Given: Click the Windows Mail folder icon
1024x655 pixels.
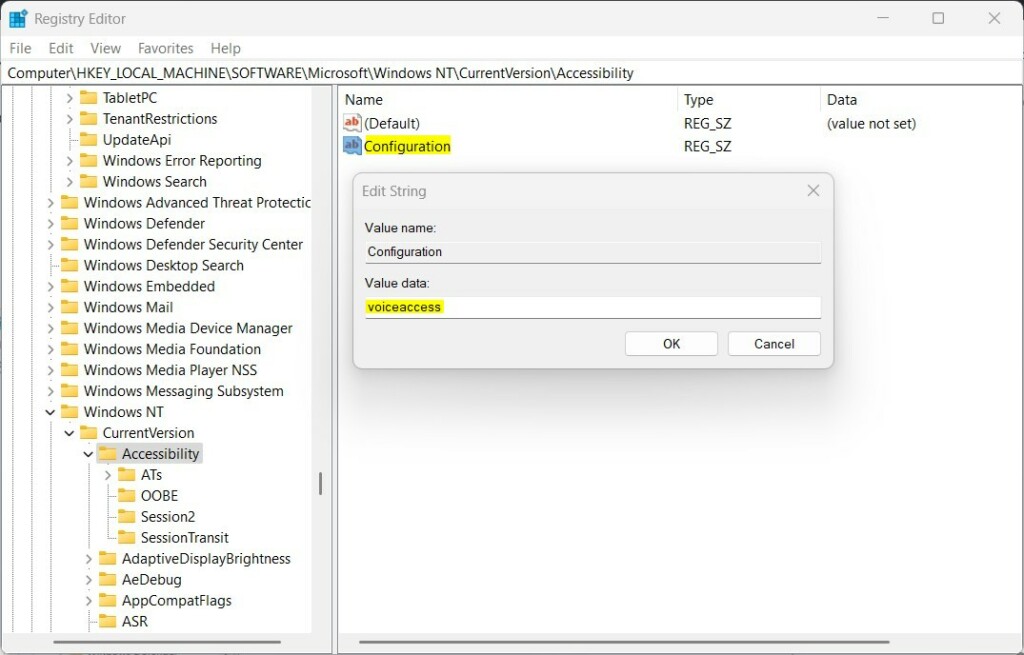Looking at the screenshot, I should pyautogui.click(x=69, y=306).
